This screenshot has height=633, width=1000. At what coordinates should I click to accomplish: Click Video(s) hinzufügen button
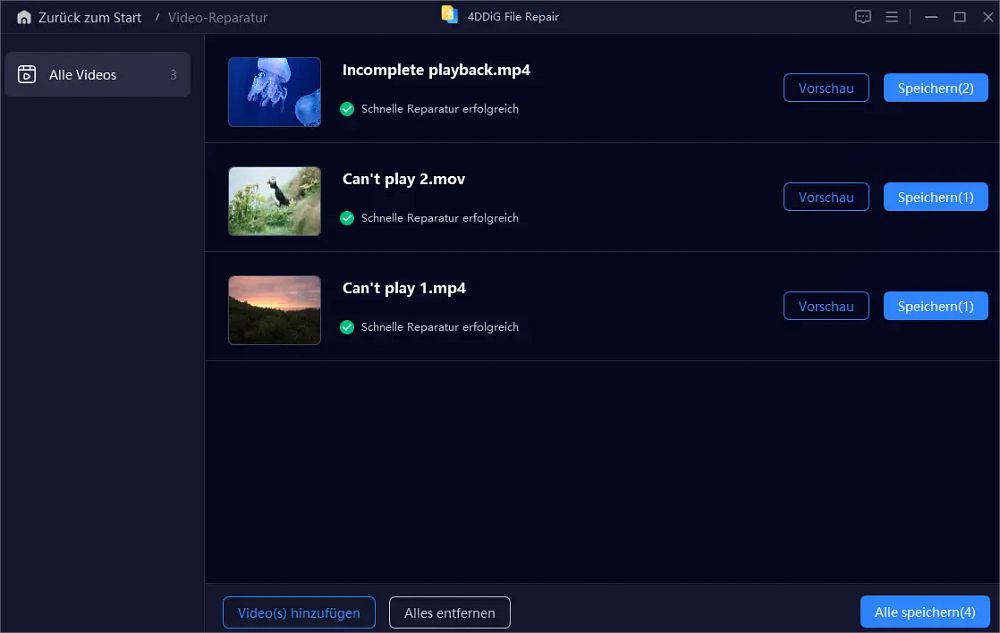[x=299, y=613]
